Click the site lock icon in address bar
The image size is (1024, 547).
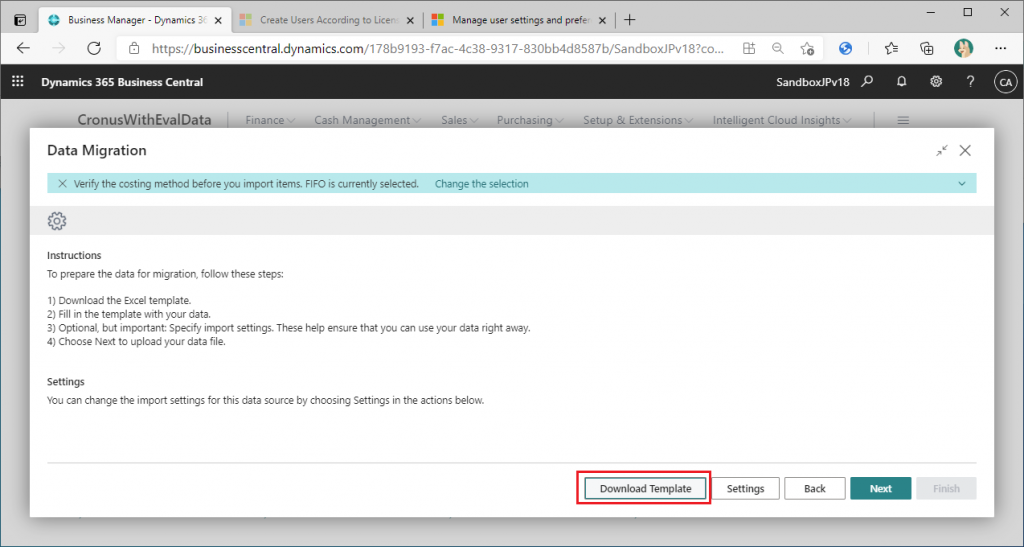pyautogui.click(x=134, y=48)
